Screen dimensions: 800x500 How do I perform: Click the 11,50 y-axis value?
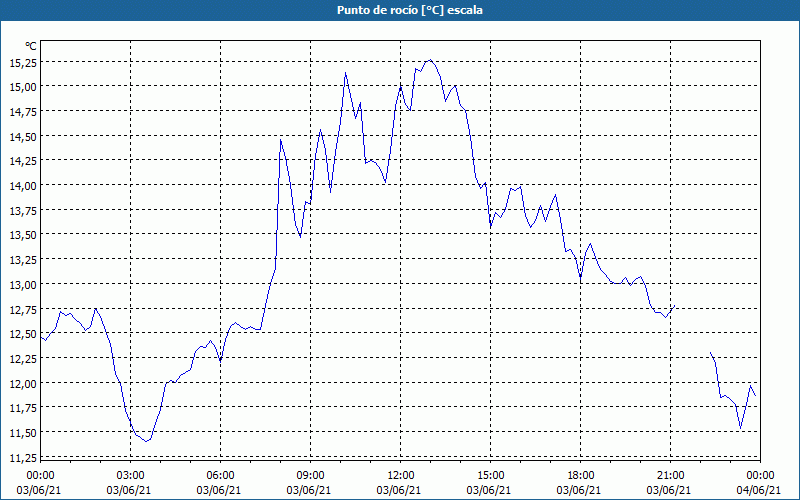23,433
